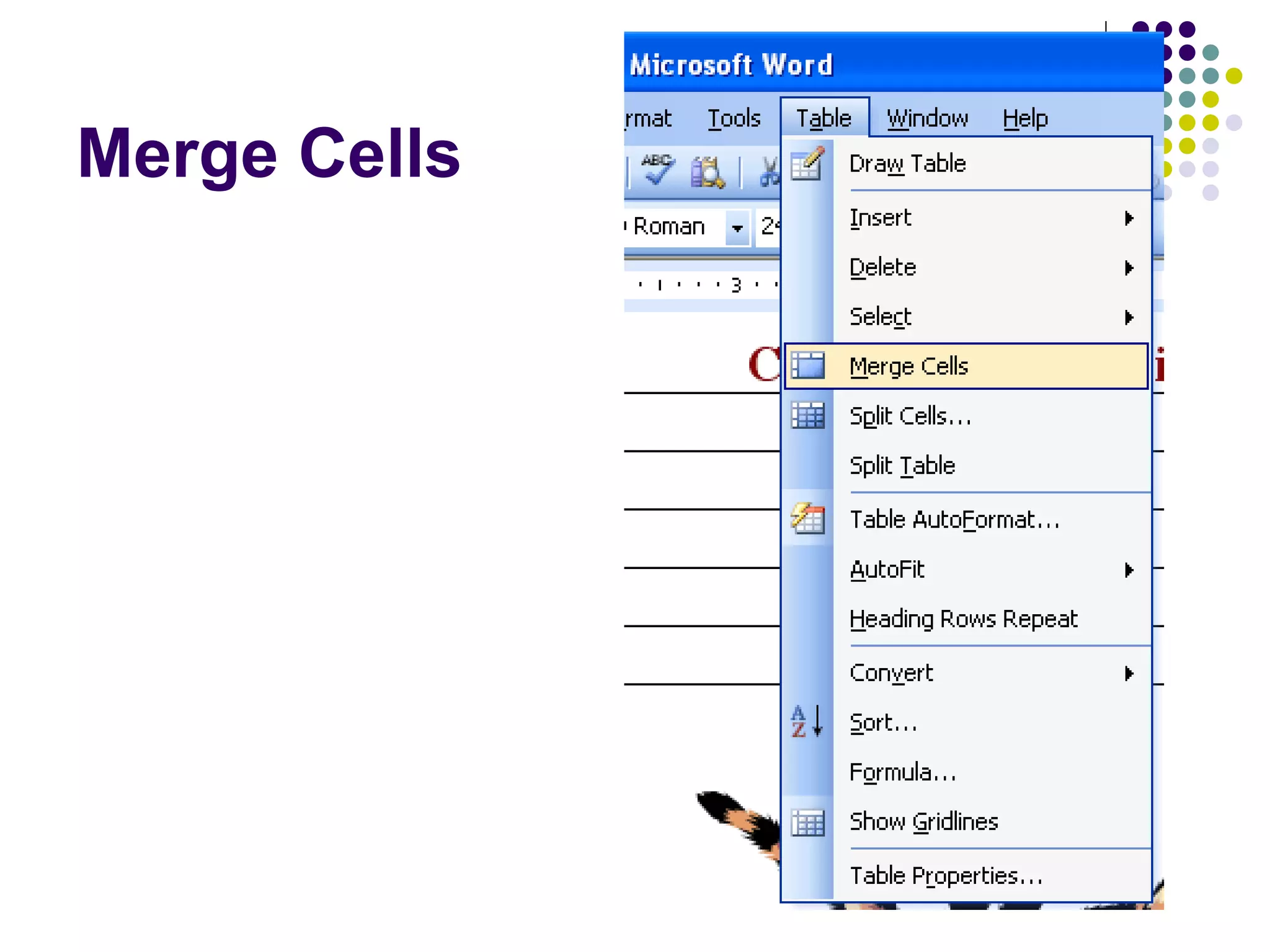Image resolution: width=1270 pixels, height=952 pixels.
Task: Click the Sort A-Z arrow icon
Action: click(x=807, y=721)
